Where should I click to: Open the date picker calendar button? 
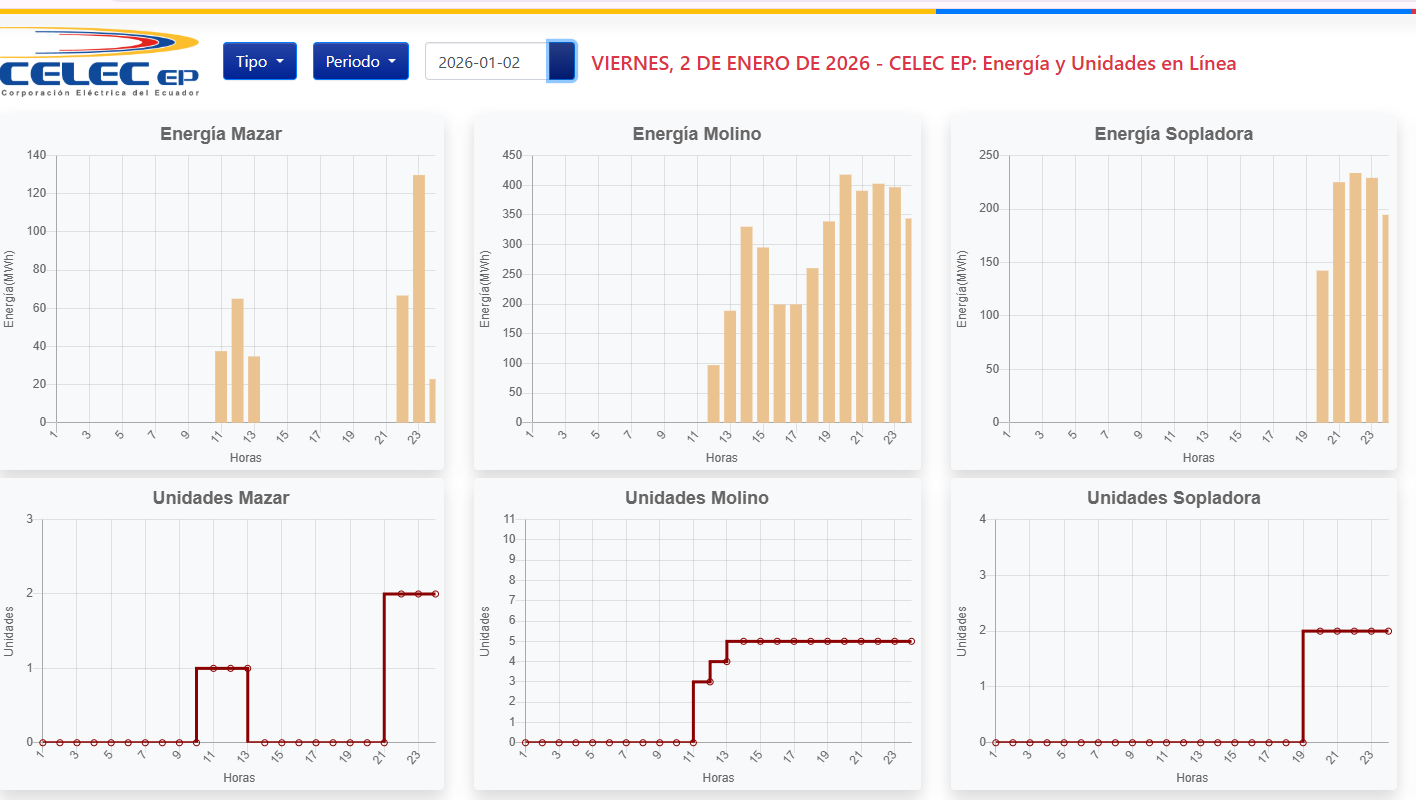(562, 61)
